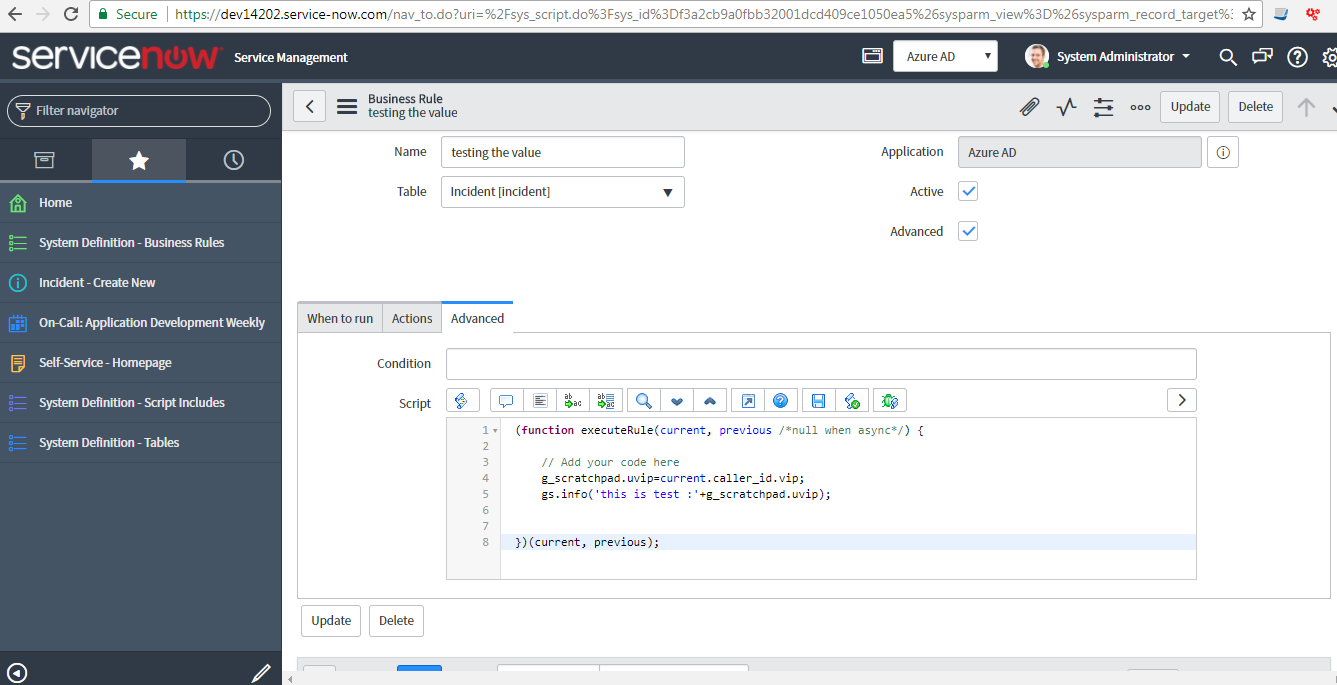Screen dimensions: 1337x685
Task: Click the bottom Update button below the script
Action: [x=331, y=621]
